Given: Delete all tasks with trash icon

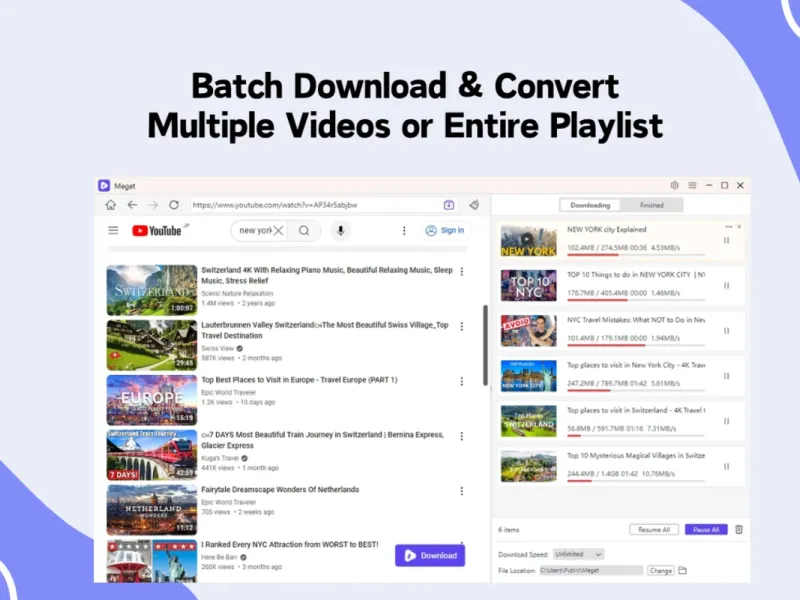Looking at the screenshot, I should click(739, 530).
